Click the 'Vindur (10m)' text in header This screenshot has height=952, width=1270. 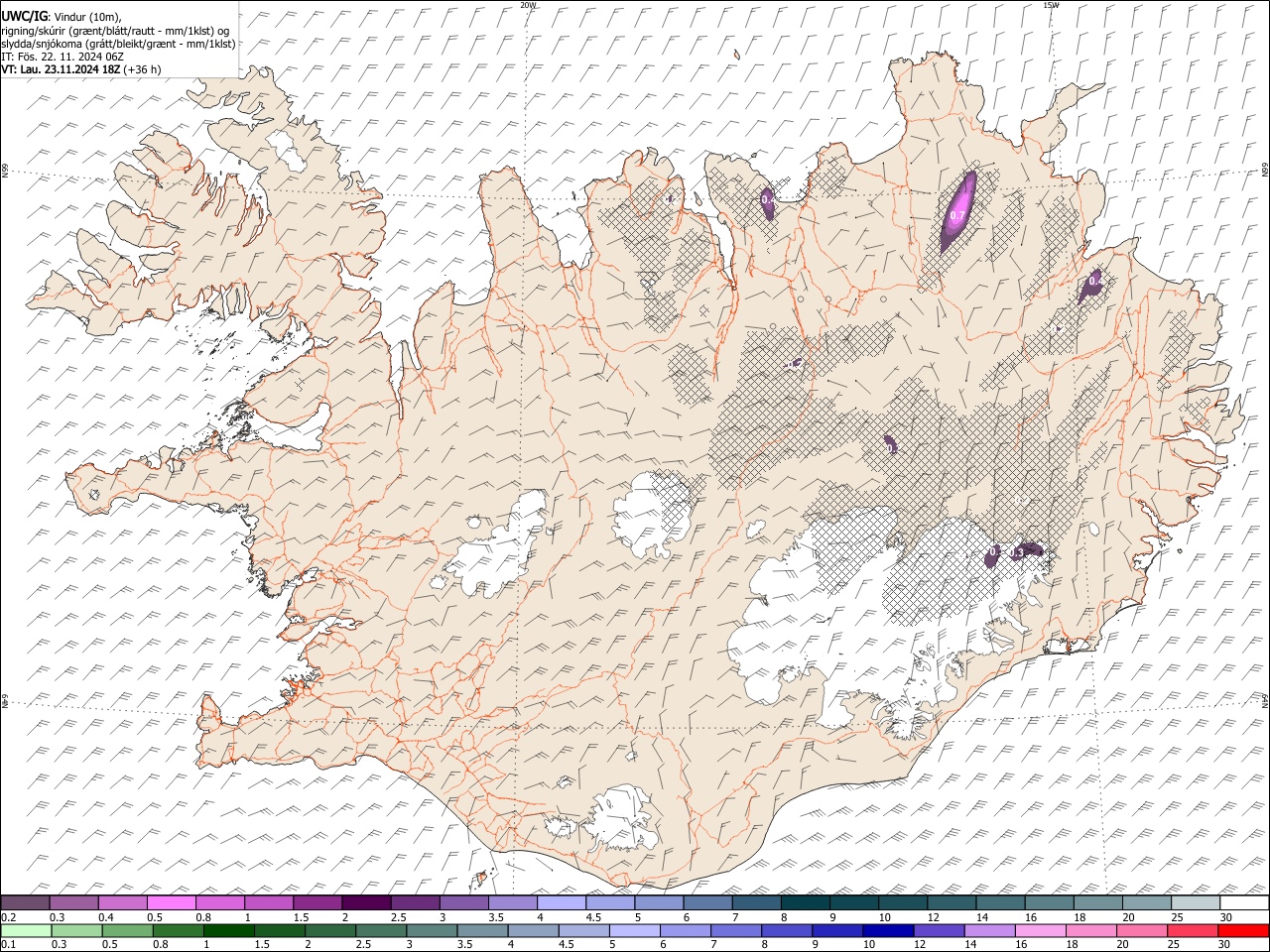86,17
